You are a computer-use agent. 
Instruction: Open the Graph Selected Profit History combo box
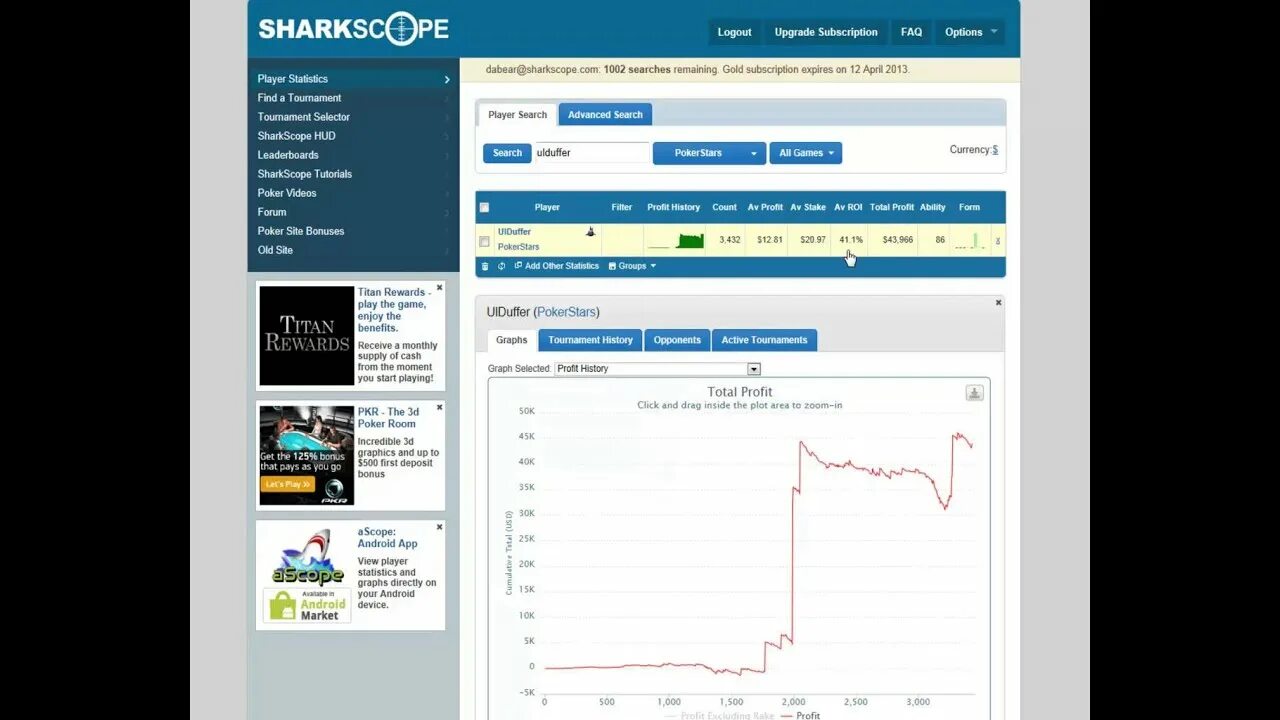657,369
